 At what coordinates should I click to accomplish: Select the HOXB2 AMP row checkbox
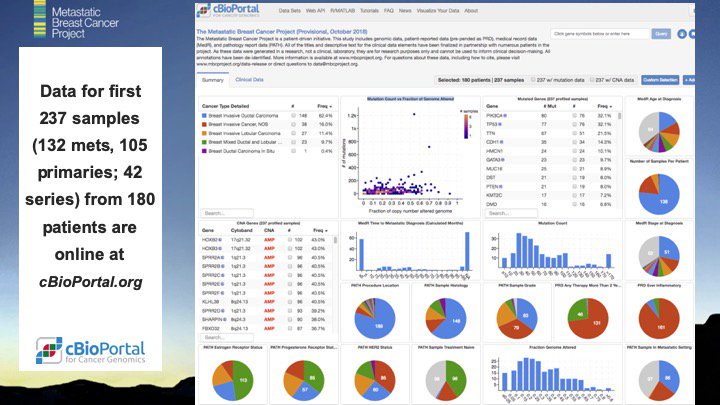pyautogui.click(x=290, y=240)
